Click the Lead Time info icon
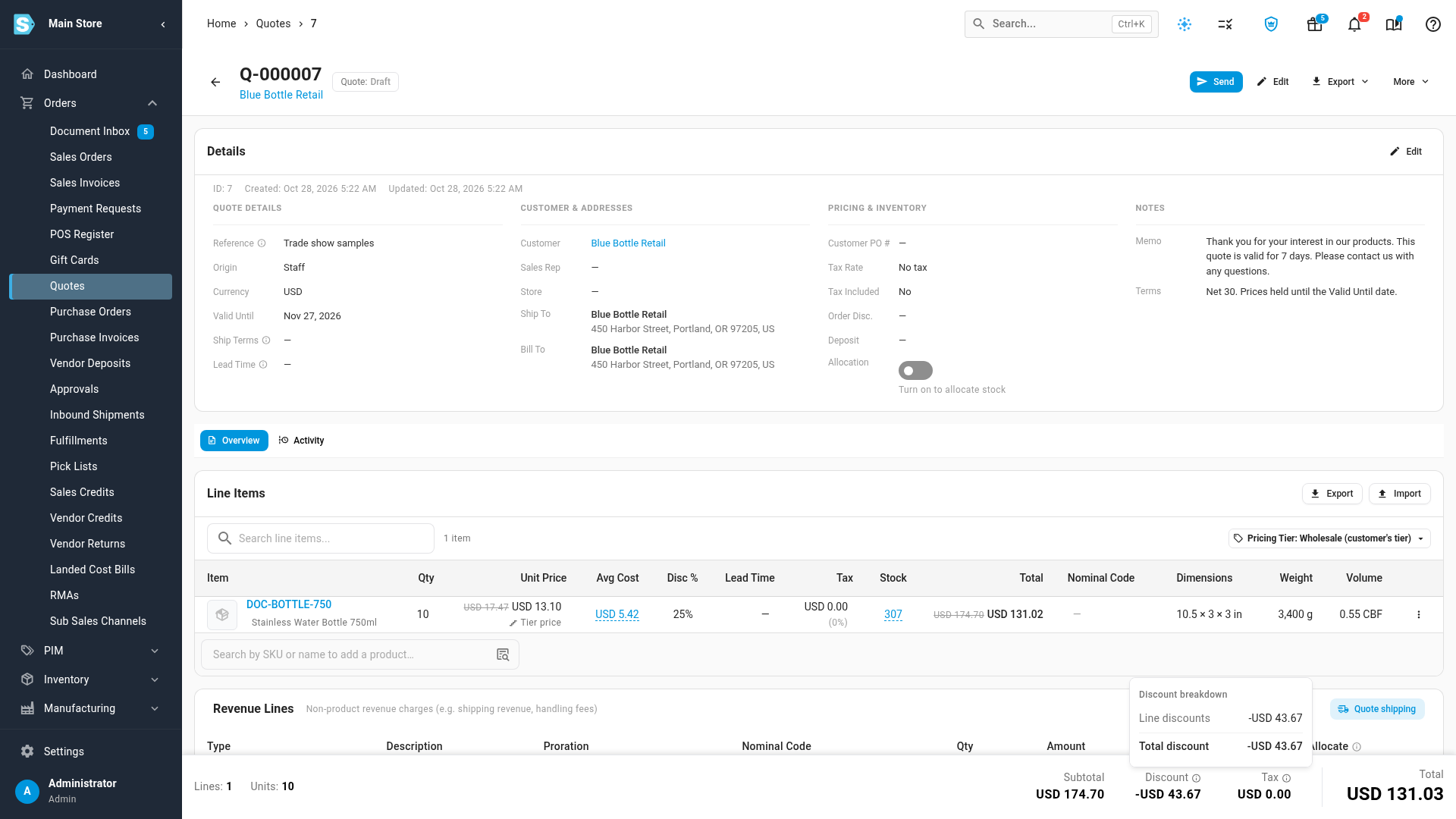Viewport: 1456px width, 819px height. 263,365
